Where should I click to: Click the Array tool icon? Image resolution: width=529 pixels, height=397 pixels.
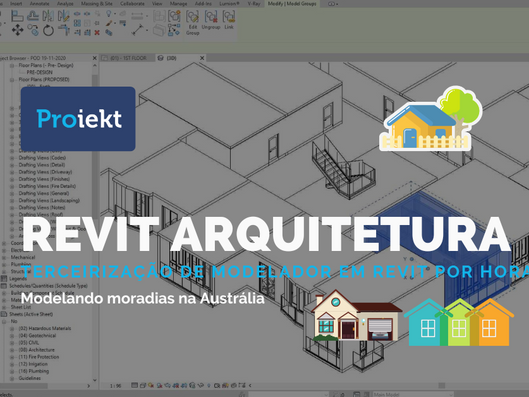pyautogui.click(x=77, y=23)
